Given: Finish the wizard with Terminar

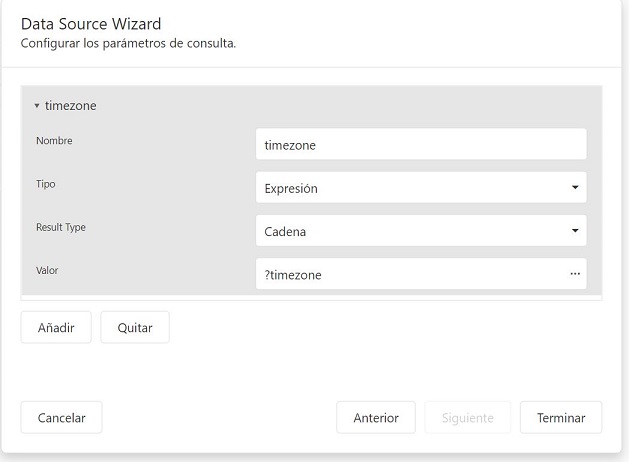Looking at the screenshot, I should tap(561, 417).
